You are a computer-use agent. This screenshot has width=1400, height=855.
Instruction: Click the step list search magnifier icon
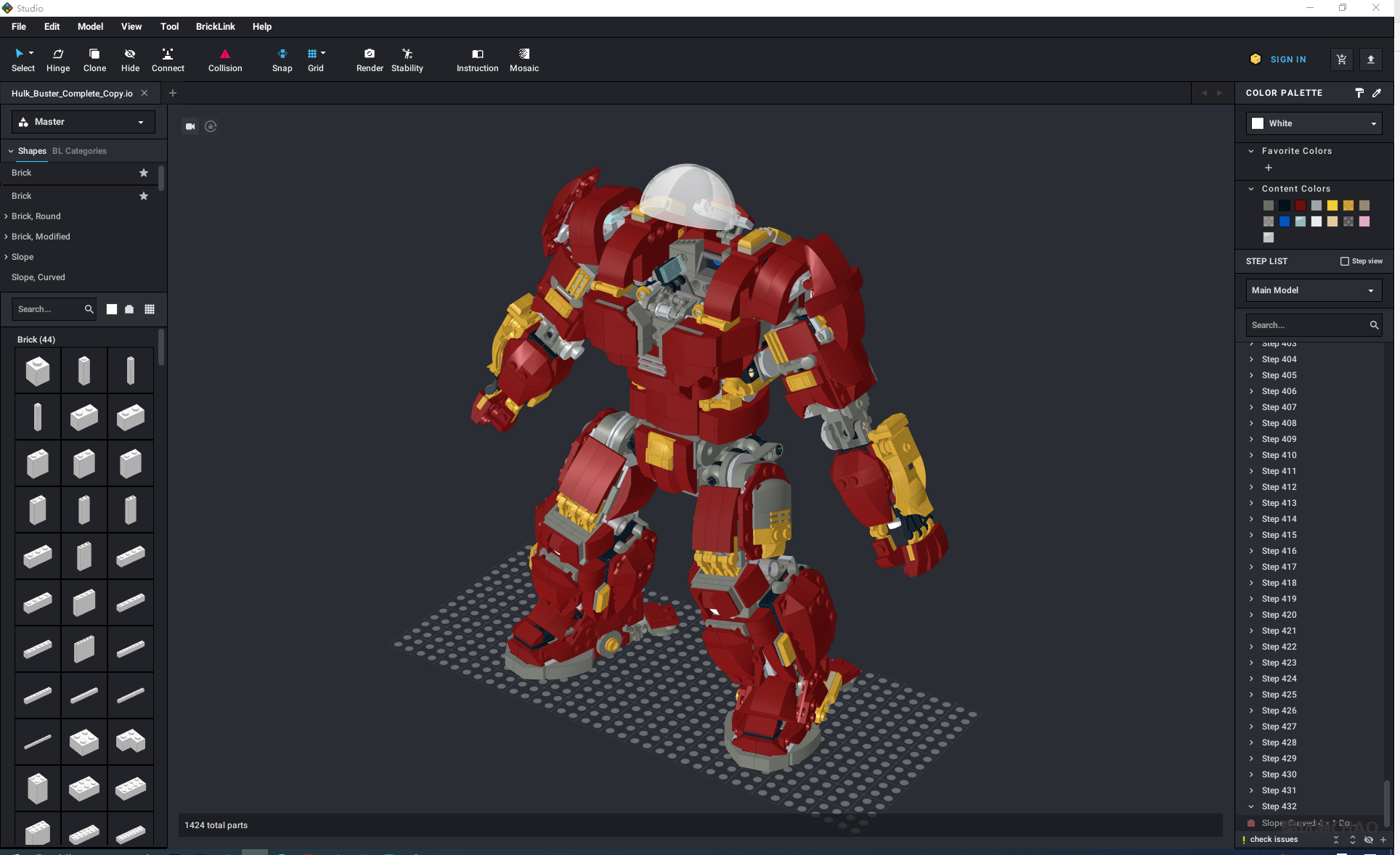(x=1374, y=325)
